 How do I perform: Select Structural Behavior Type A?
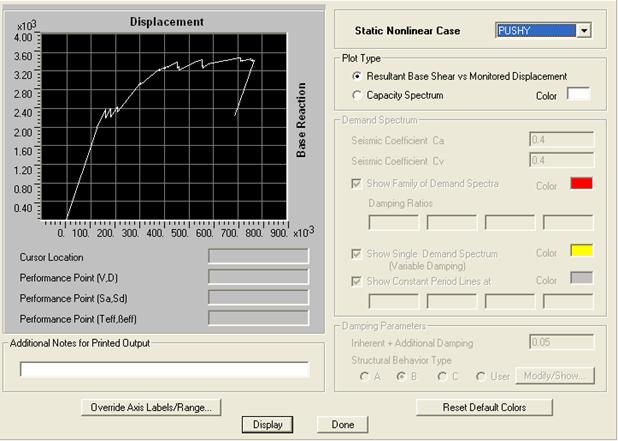coord(366,376)
